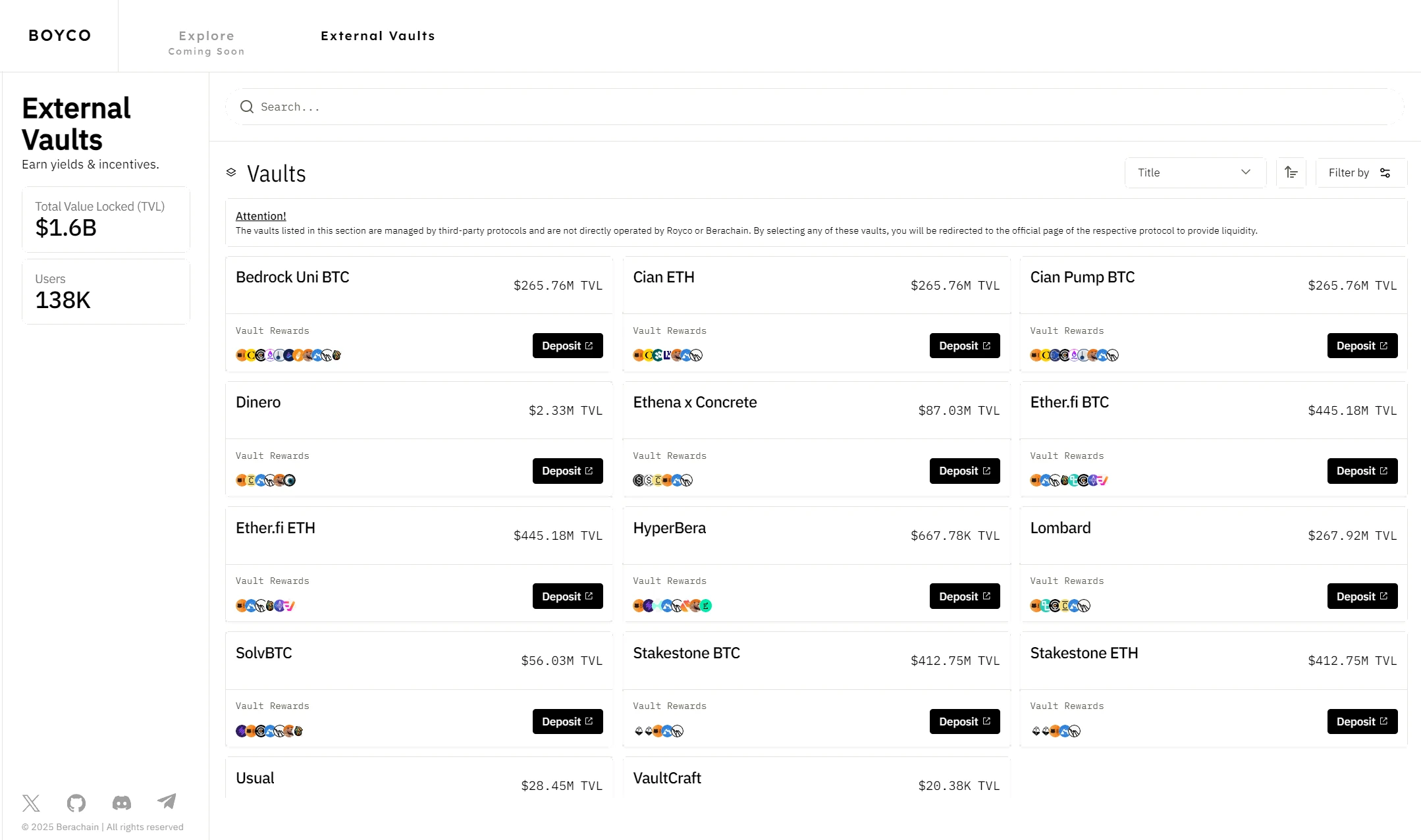Click the SolvBTC reward token icons

269,731
